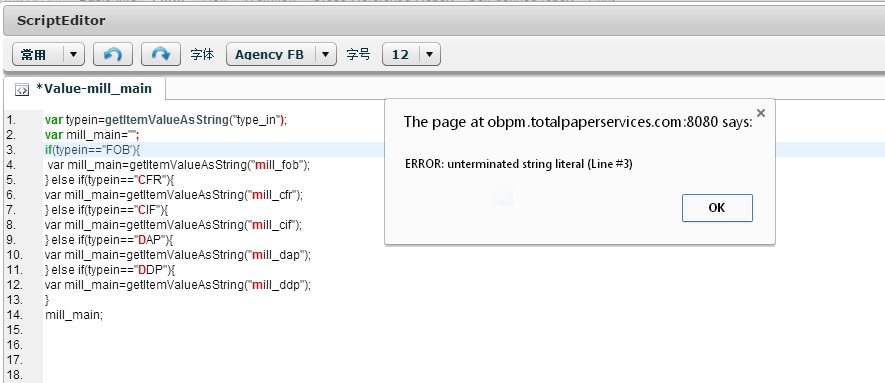
Task: Click line 7 else if "CIF"
Action: [x=107, y=210]
